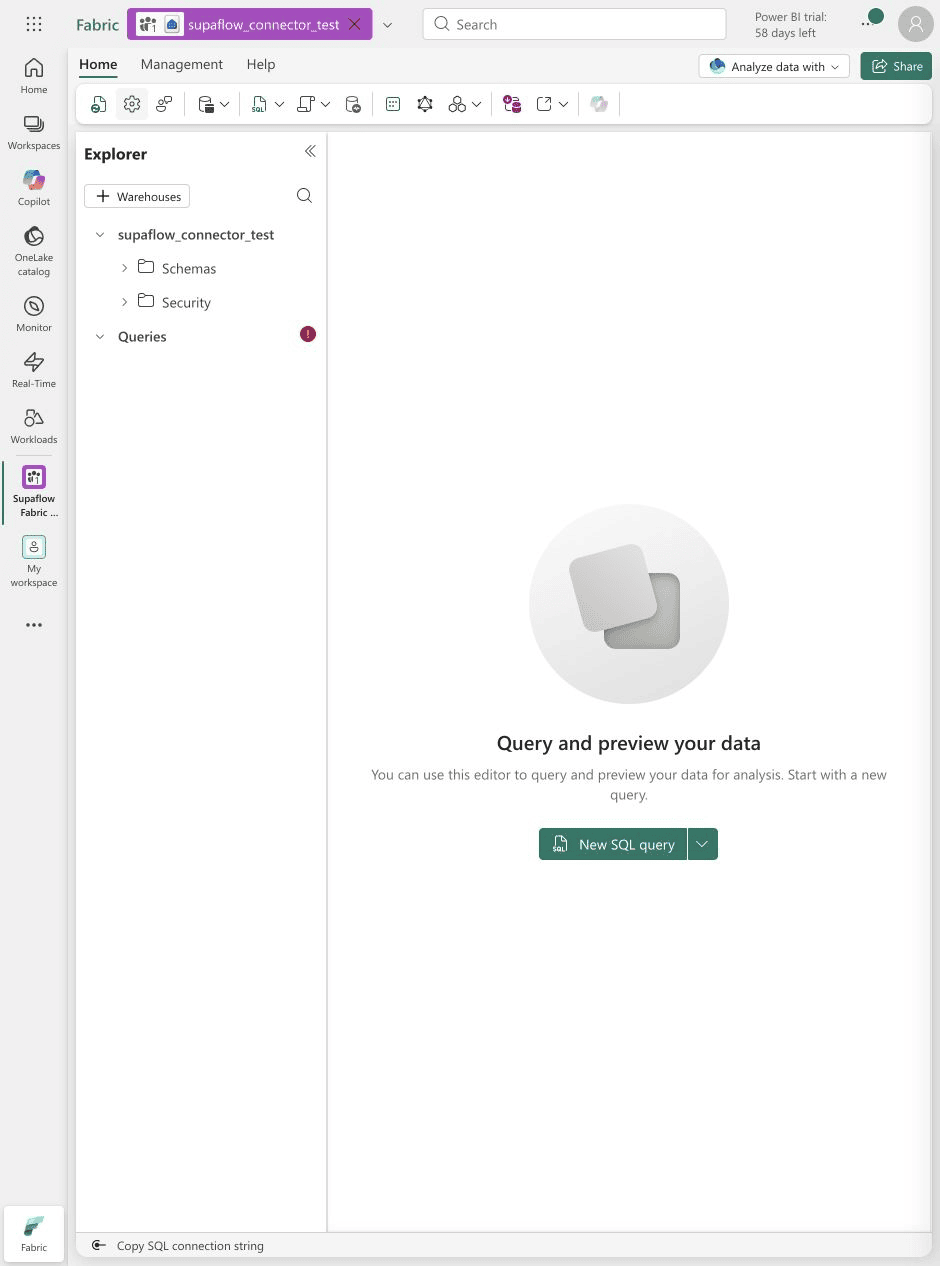Open Workspaces from the left sidebar

tap(34, 132)
